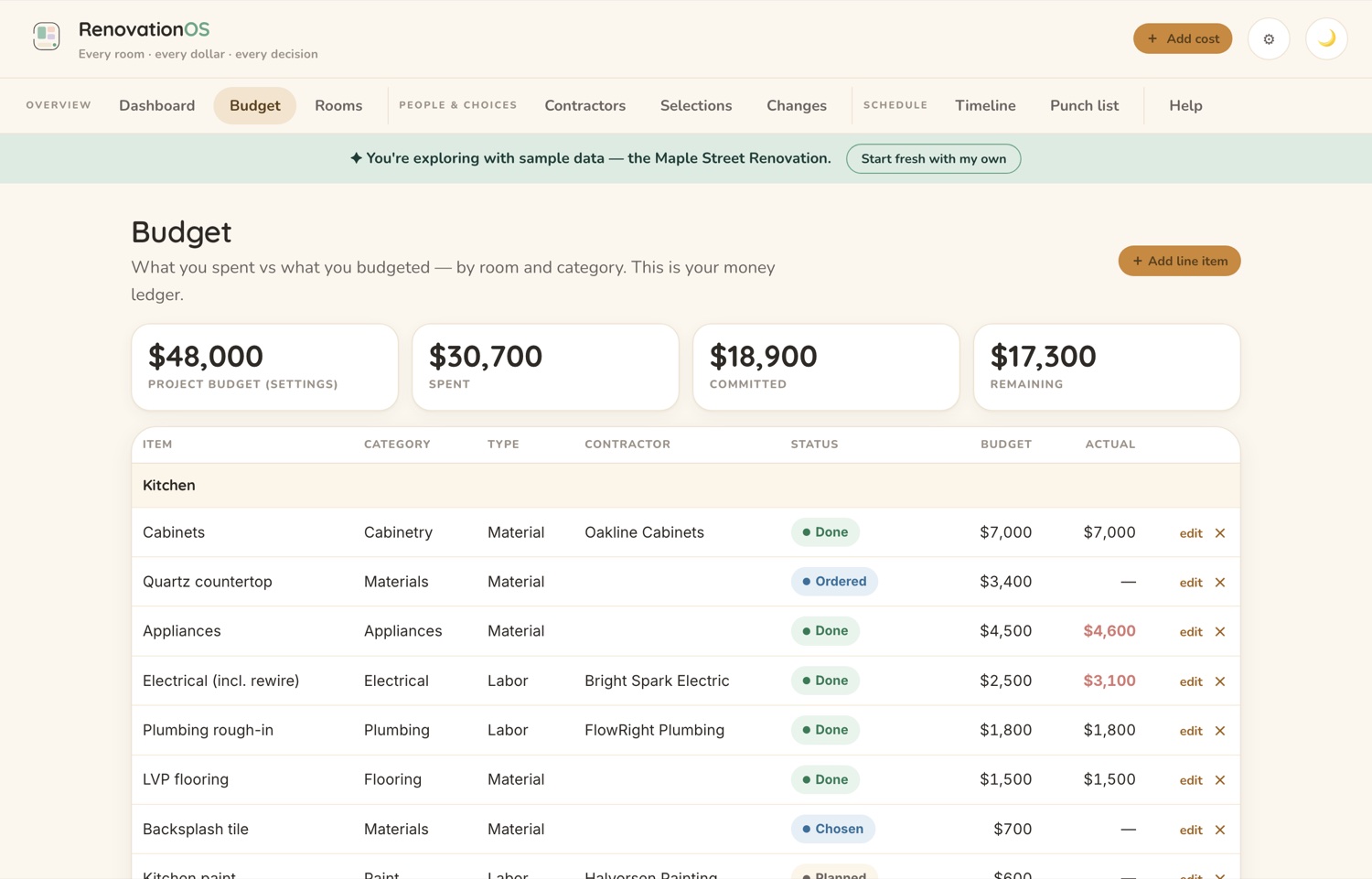1372x879 pixels.
Task: Click the CATEGORY column header
Action: tap(397, 445)
